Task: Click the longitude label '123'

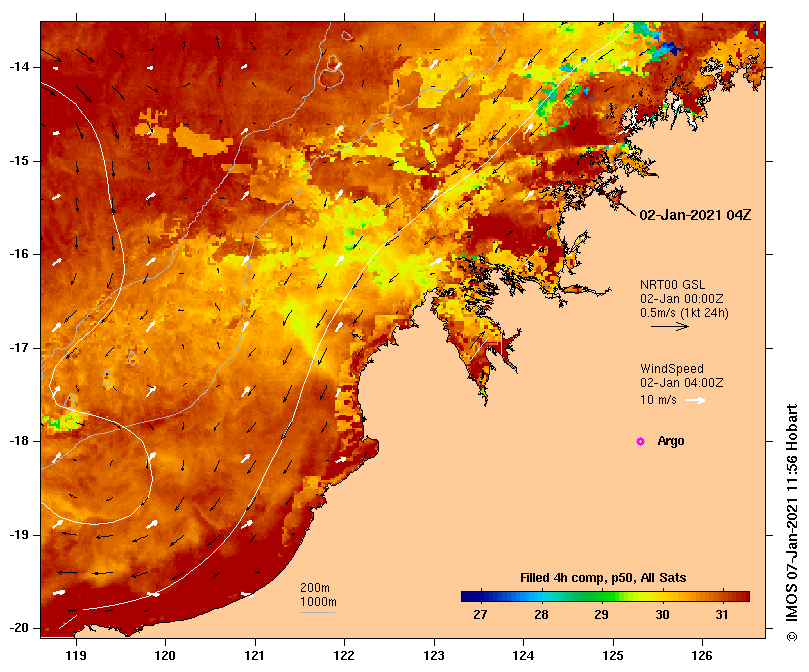Action: [x=434, y=656]
